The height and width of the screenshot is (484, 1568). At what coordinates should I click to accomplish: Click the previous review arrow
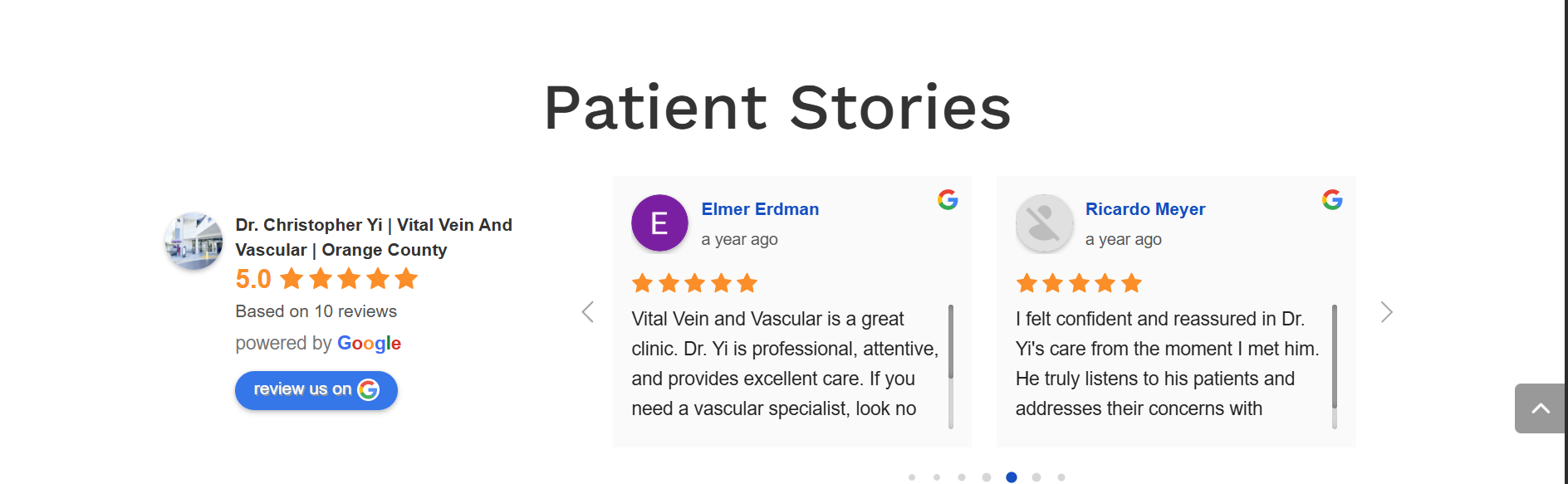pyautogui.click(x=588, y=312)
